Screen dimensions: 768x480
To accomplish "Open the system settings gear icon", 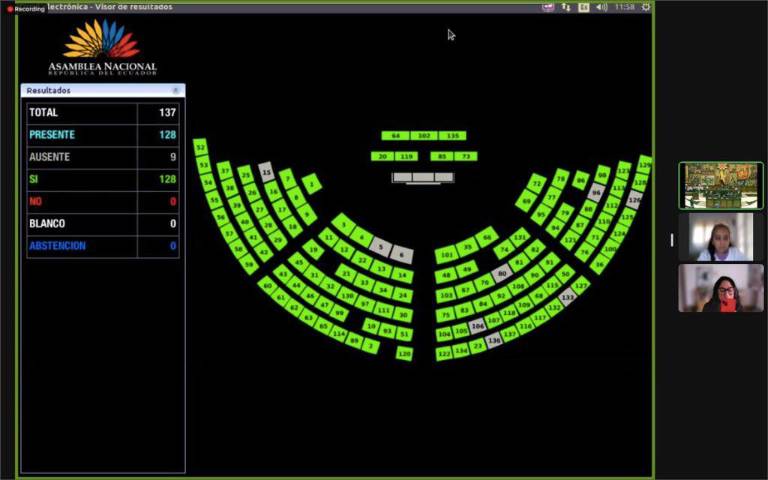I will point(646,7).
